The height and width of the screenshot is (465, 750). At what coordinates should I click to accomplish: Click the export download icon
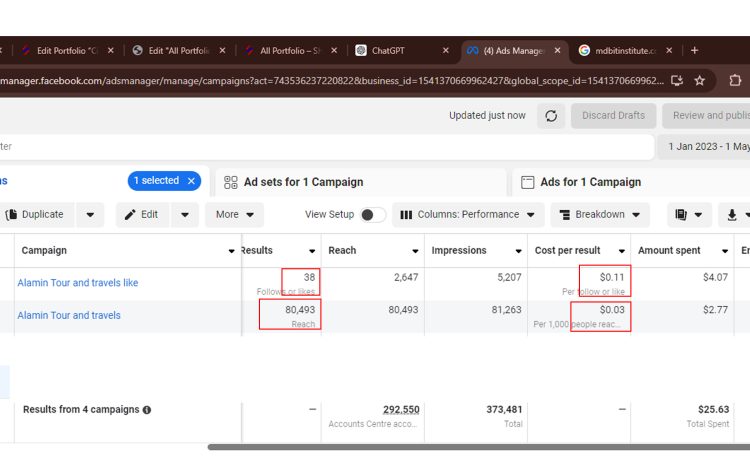click(x=734, y=215)
